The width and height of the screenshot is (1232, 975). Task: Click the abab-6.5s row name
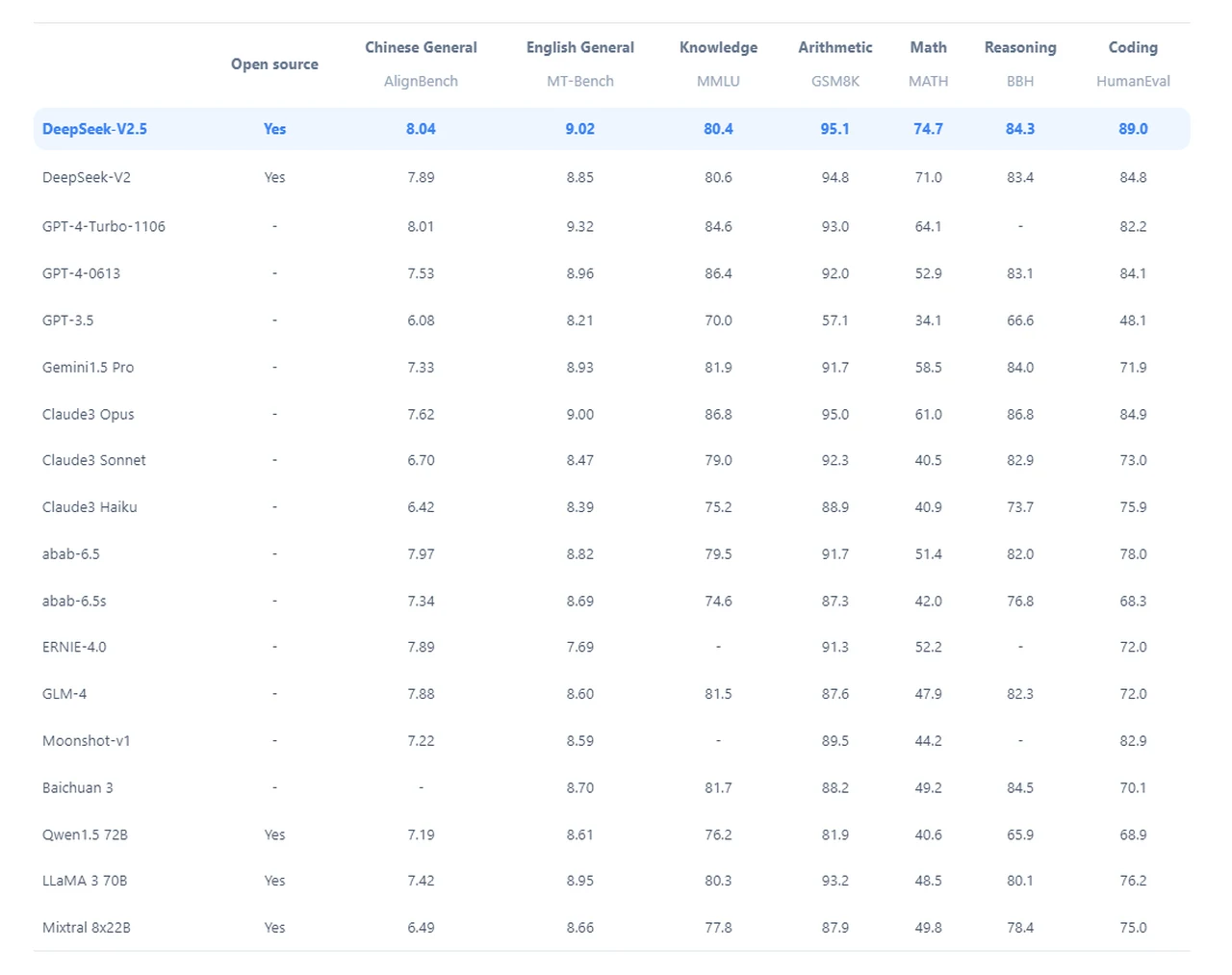coord(74,602)
